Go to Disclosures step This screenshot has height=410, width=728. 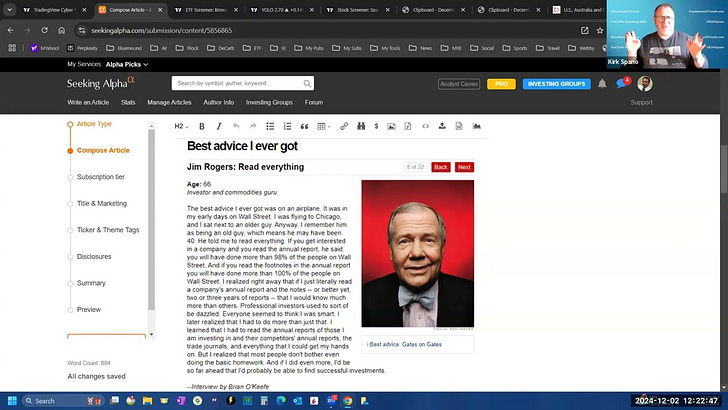[94, 256]
